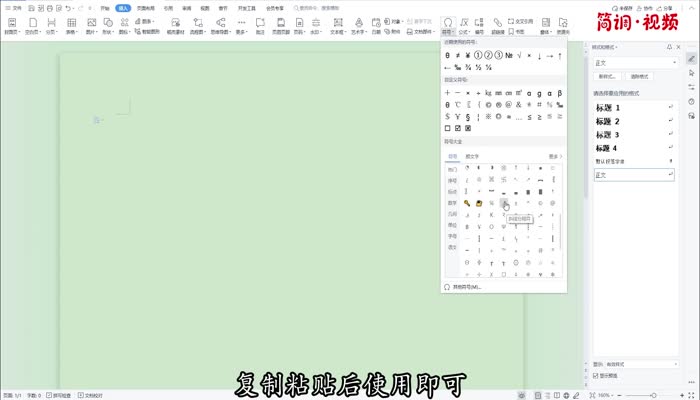
Task: Click the 清除格式 button
Action: (x=639, y=76)
